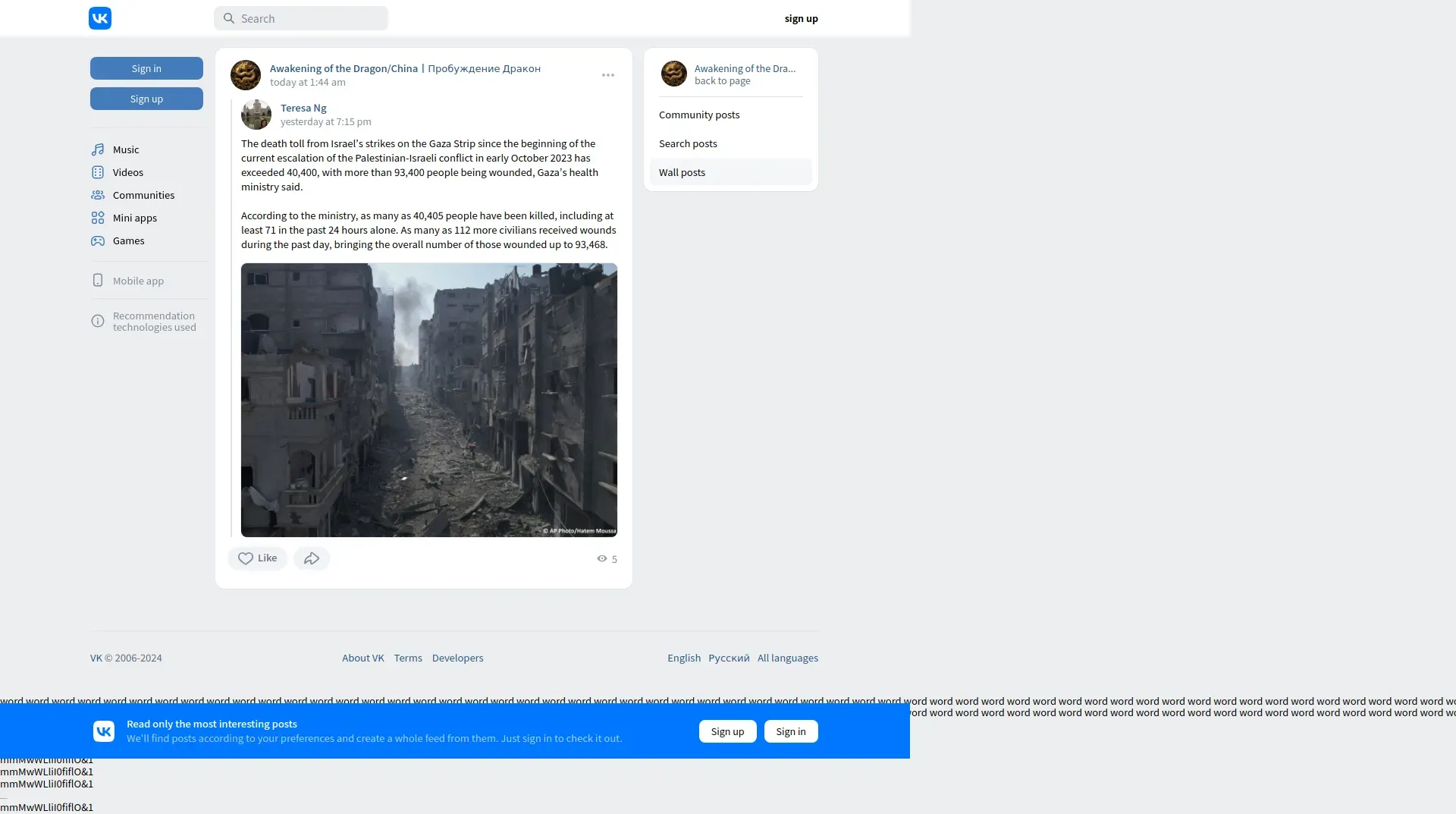The height and width of the screenshot is (814, 1456).
Task: Click the Videos icon in sidebar
Action: click(98, 173)
